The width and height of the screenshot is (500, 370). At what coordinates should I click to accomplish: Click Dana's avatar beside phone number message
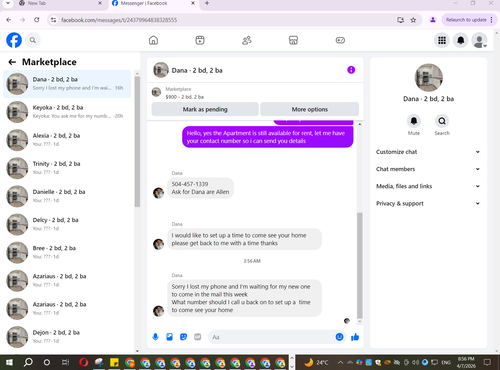click(158, 193)
